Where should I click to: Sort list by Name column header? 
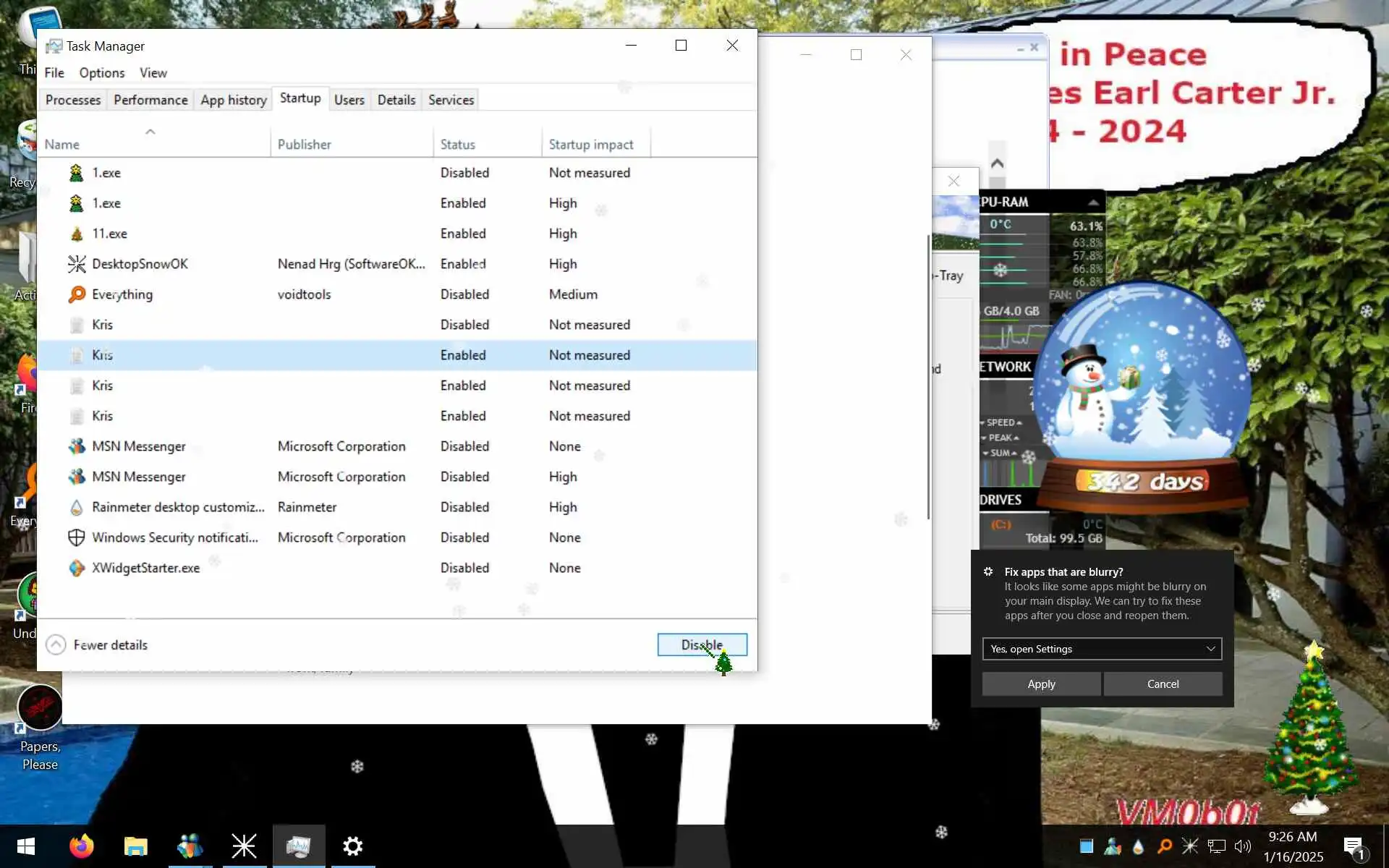click(62, 144)
